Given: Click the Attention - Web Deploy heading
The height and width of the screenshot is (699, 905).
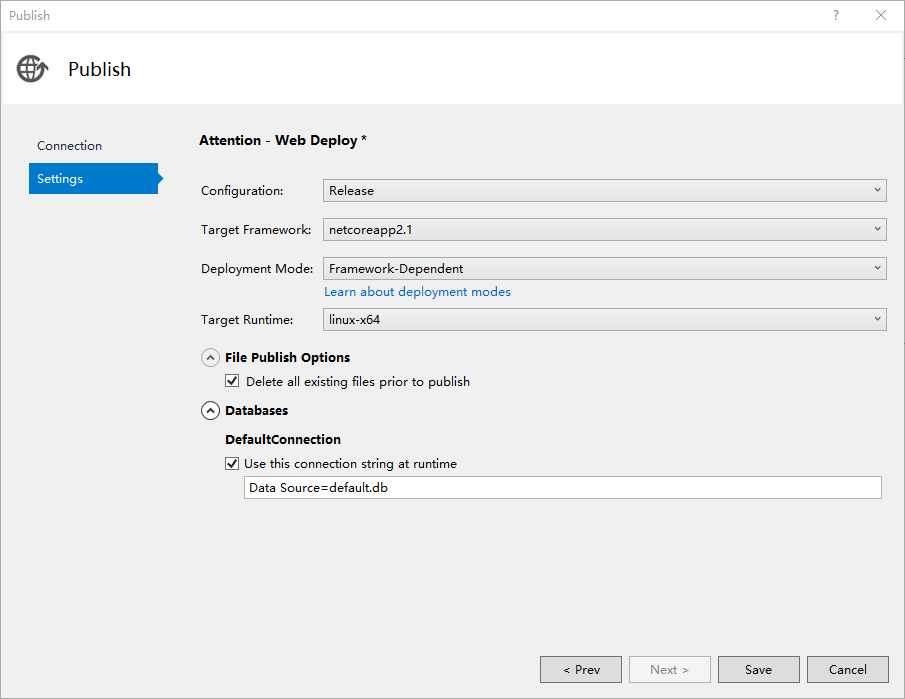Looking at the screenshot, I should (x=283, y=141).
